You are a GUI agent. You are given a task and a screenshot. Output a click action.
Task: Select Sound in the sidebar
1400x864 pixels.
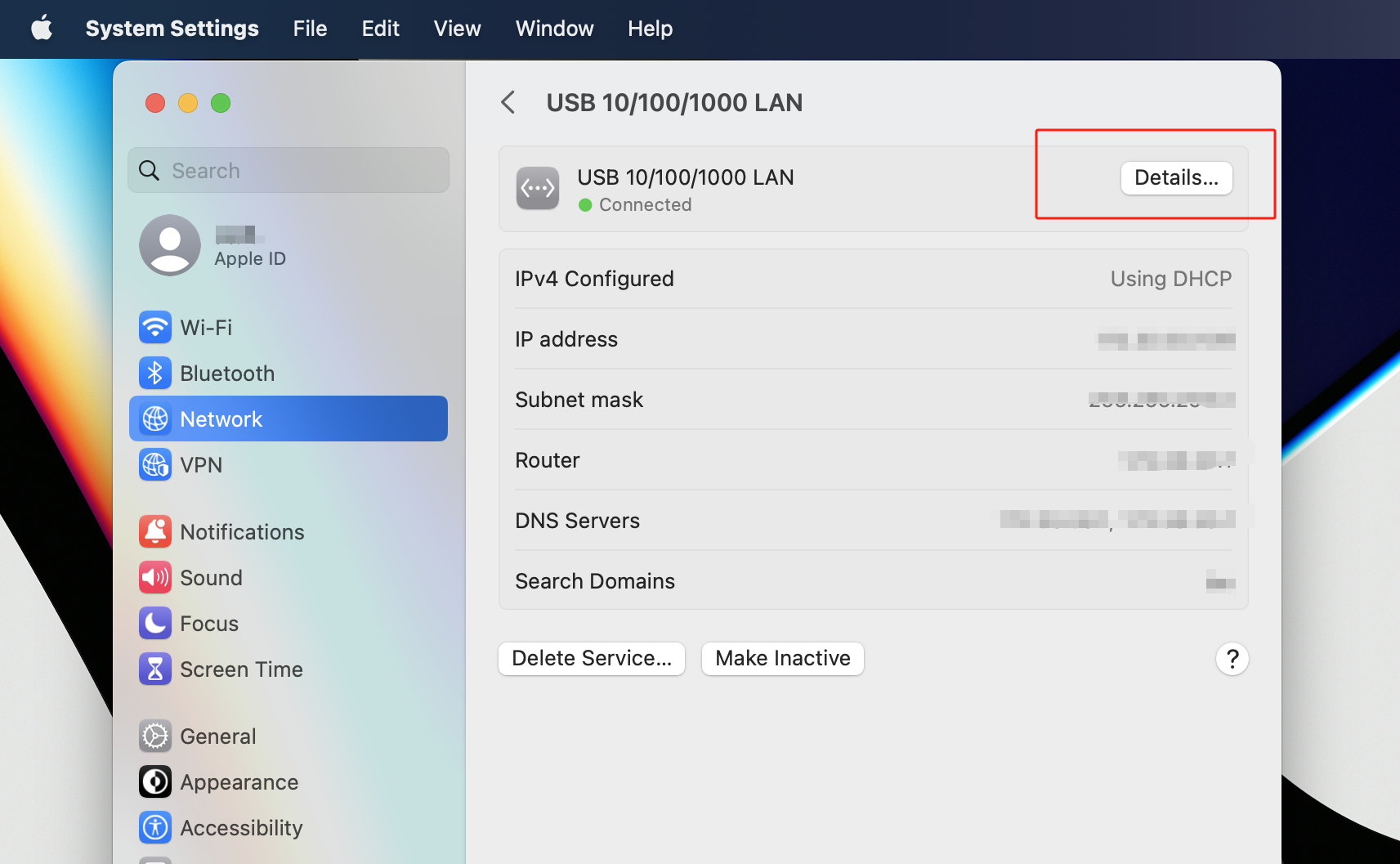(288, 578)
